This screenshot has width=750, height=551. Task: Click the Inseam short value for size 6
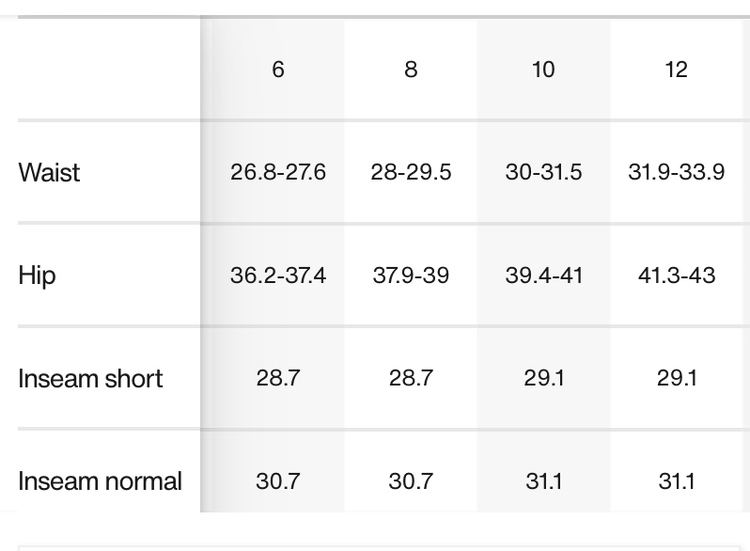(278, 379)
